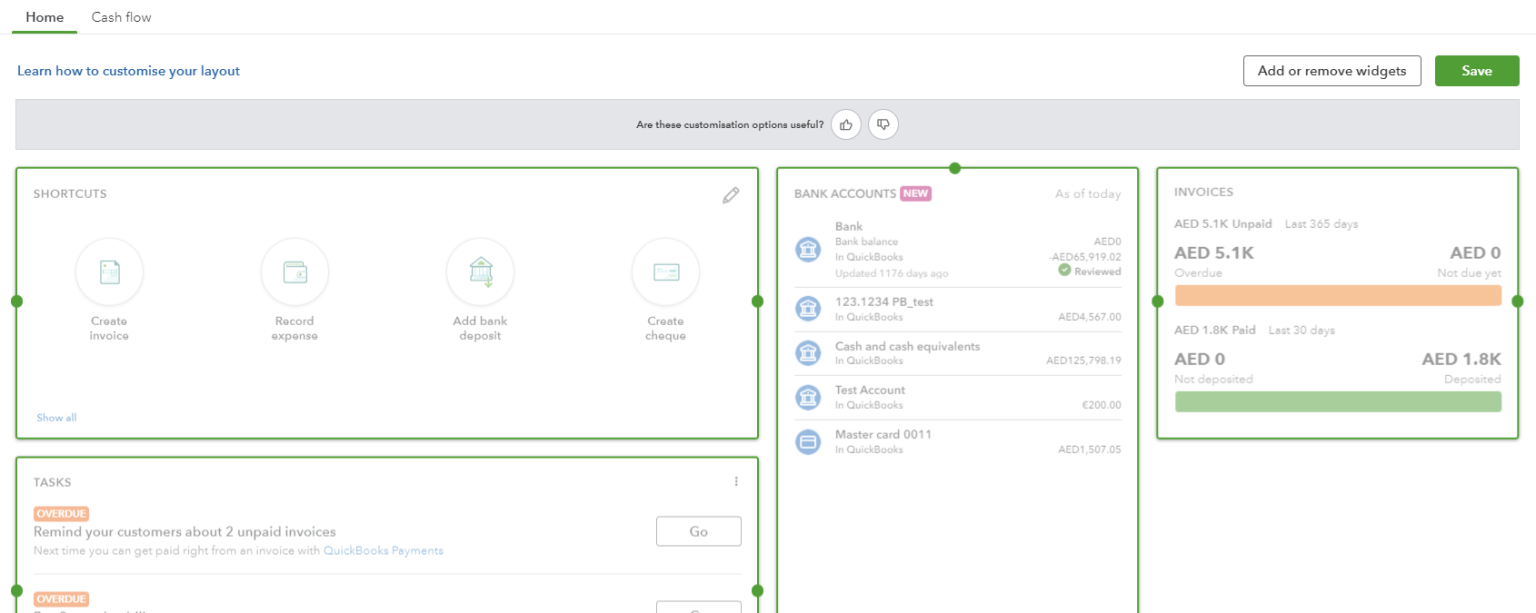This screenshot has width=1536, height=613.
Task: Grab the Bank Accounts widget top resize handle
Action: 955,168
